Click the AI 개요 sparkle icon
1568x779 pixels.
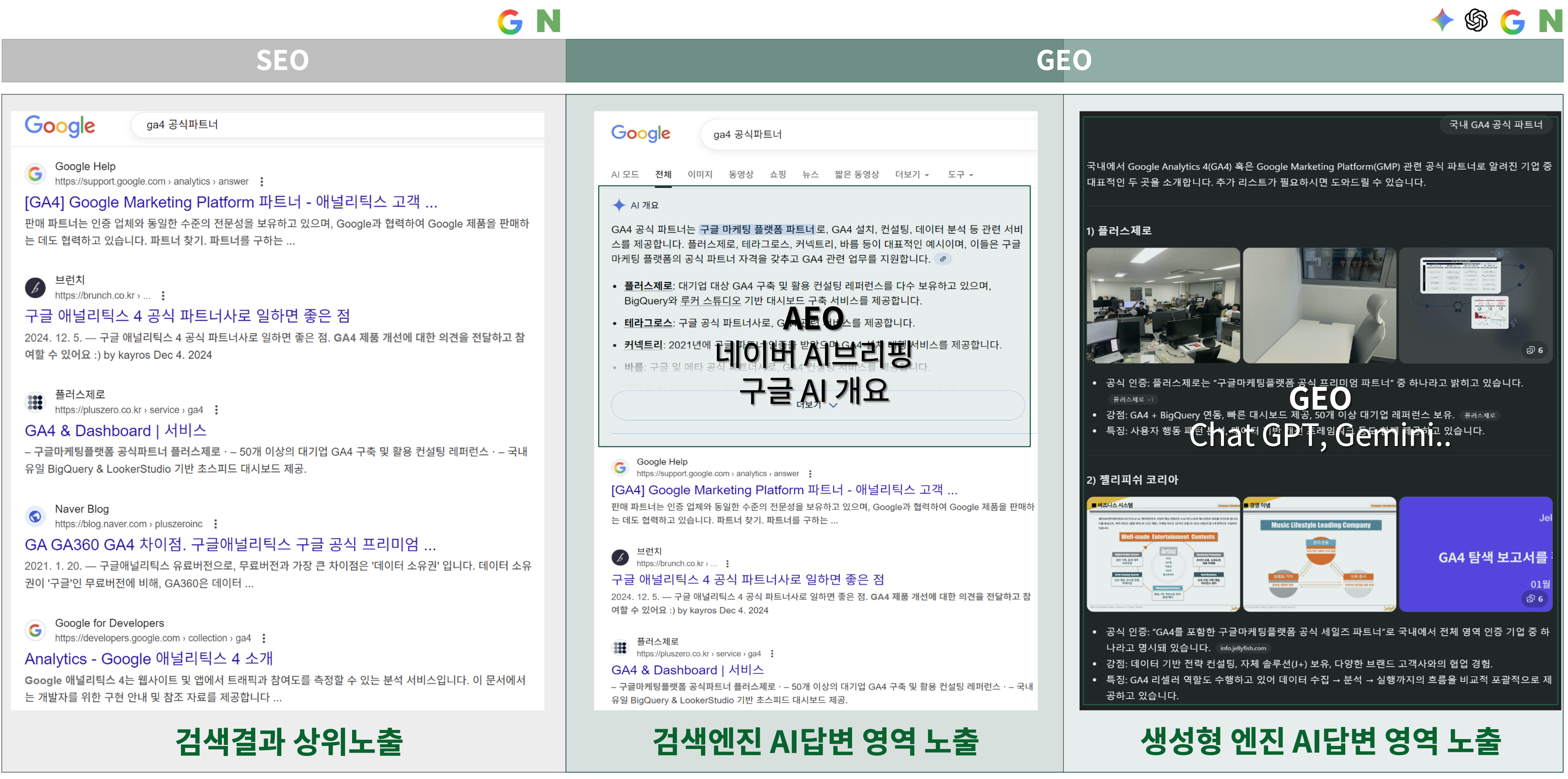click(618, 204)
